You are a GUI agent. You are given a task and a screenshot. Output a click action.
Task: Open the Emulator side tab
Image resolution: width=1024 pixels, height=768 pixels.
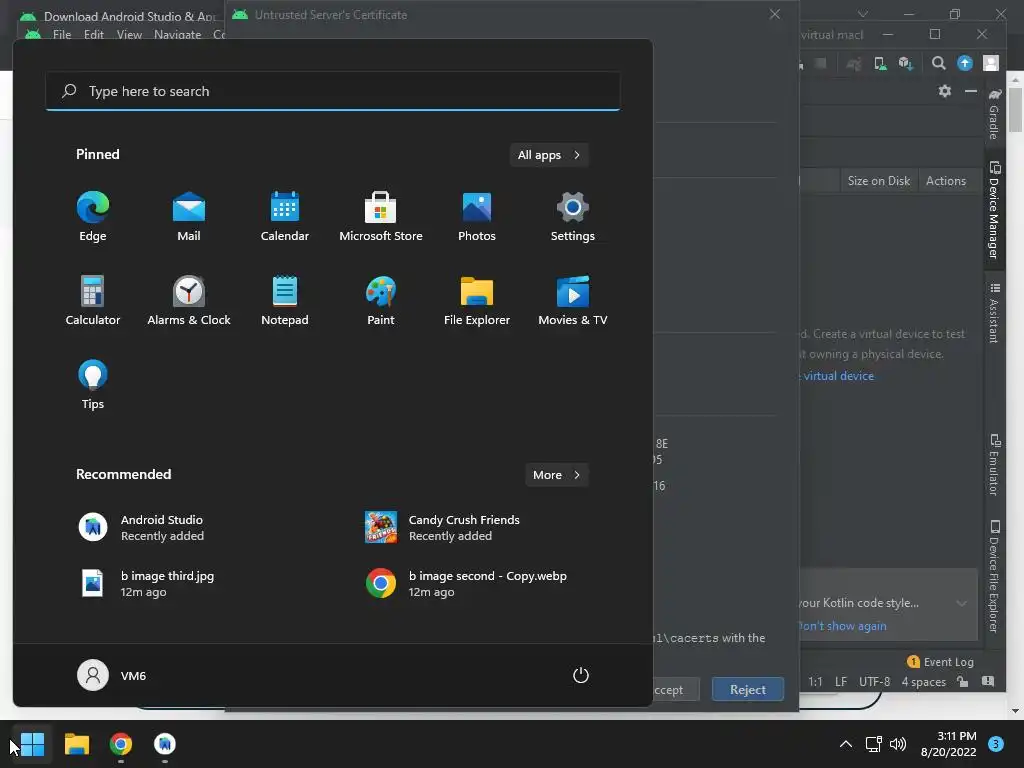coord(994,465)
